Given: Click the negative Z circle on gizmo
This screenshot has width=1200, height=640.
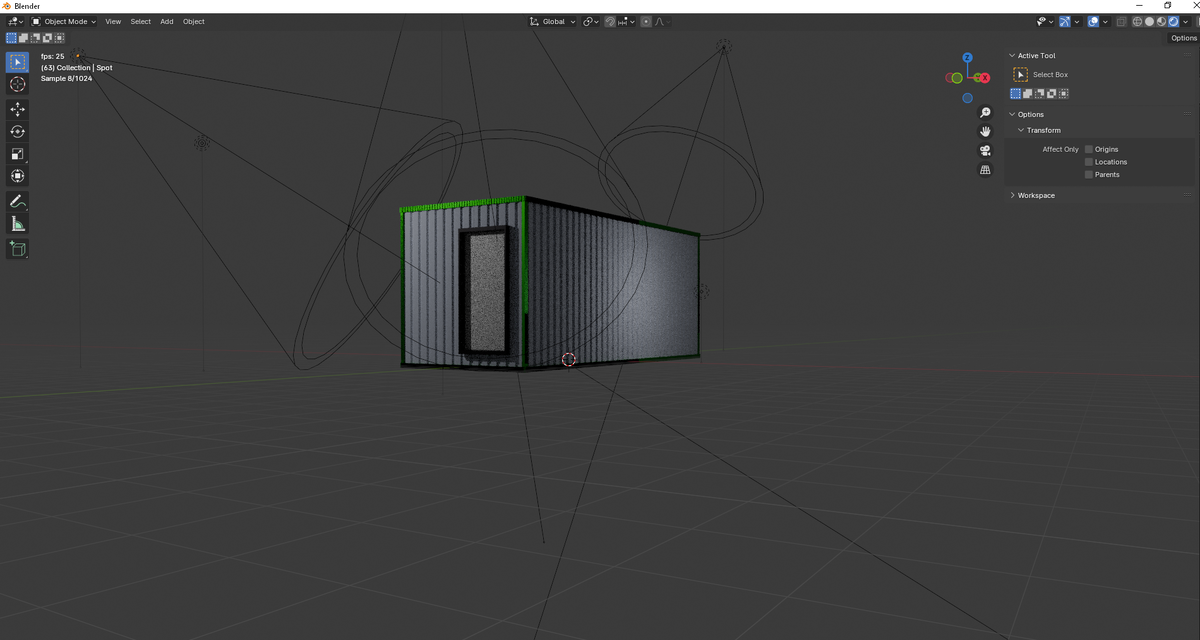Looking at the screenshot, I should [x=968, y=98].
